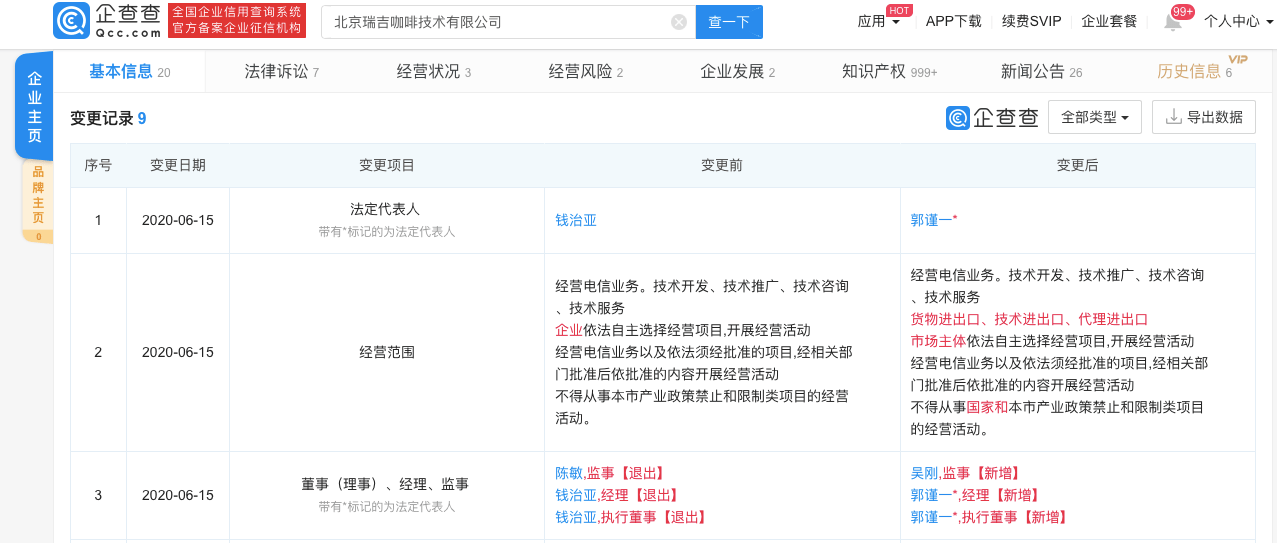Image resolution: width=1277 pixels, height=543 pixels.
Task: Open the notification bell icon
Action: pos(1172,22)
